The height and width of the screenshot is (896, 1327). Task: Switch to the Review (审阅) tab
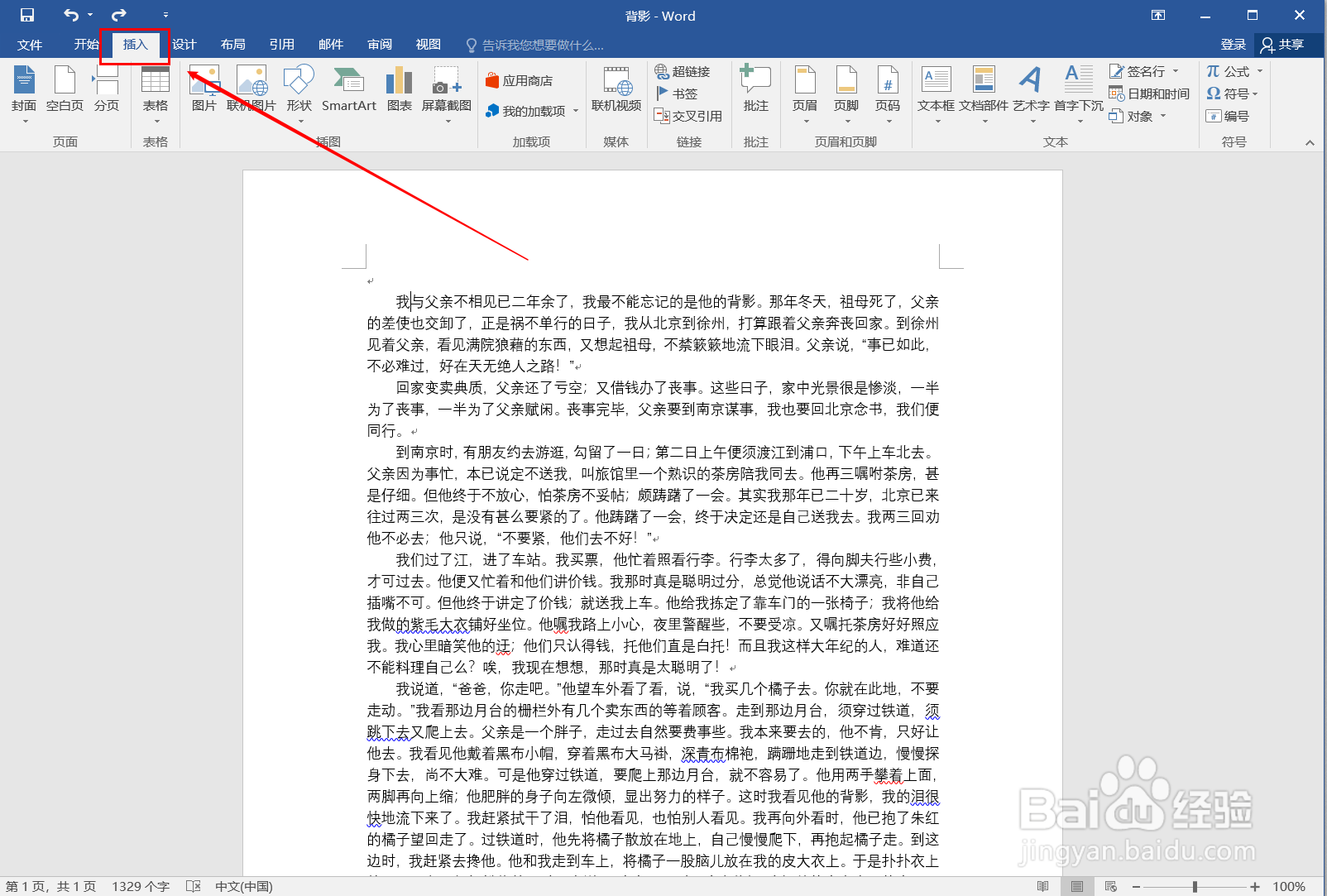(x=380, y=45)
